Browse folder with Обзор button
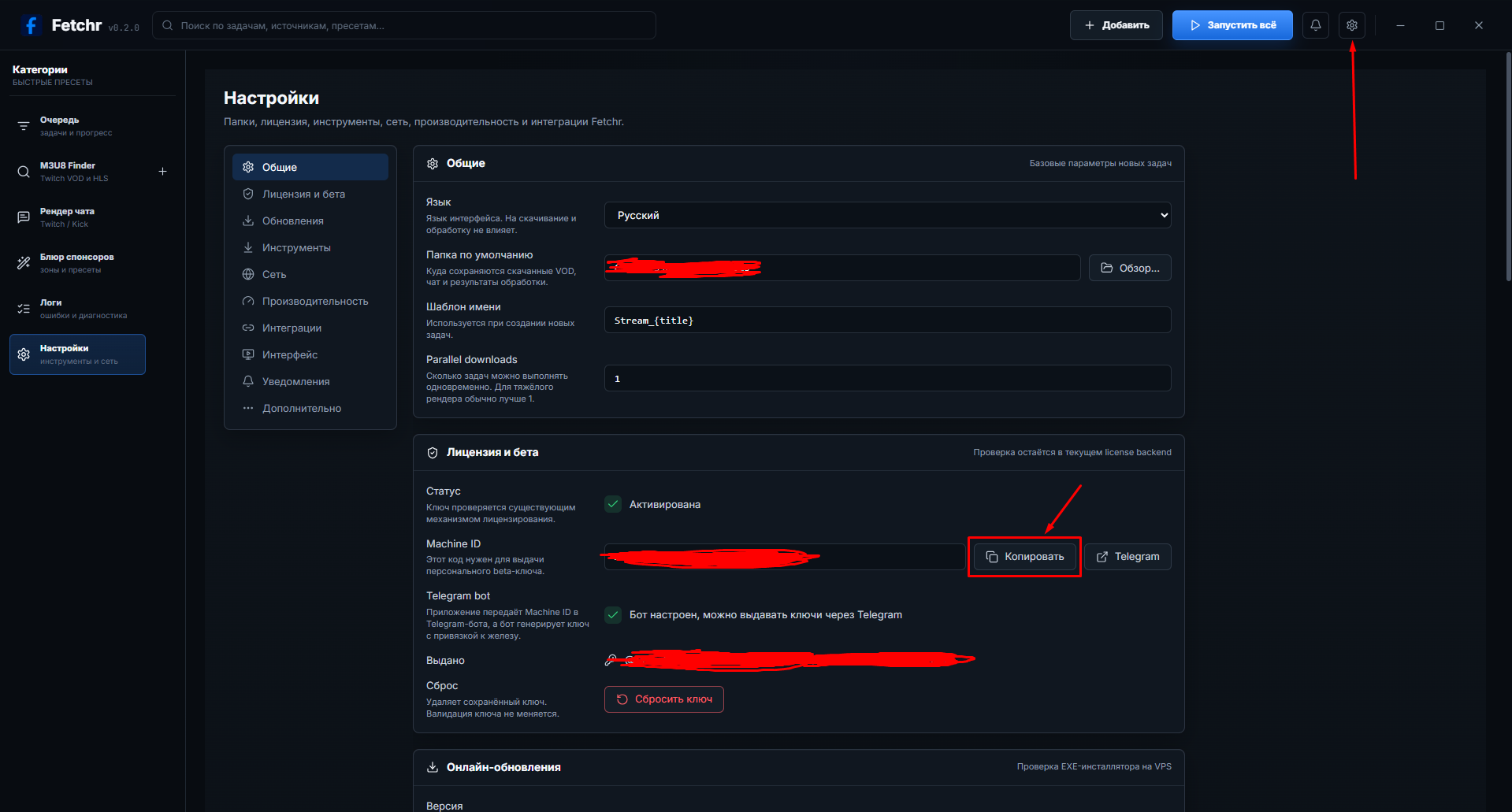Viewport: 1512px width, 812px height. point(1130,268)
